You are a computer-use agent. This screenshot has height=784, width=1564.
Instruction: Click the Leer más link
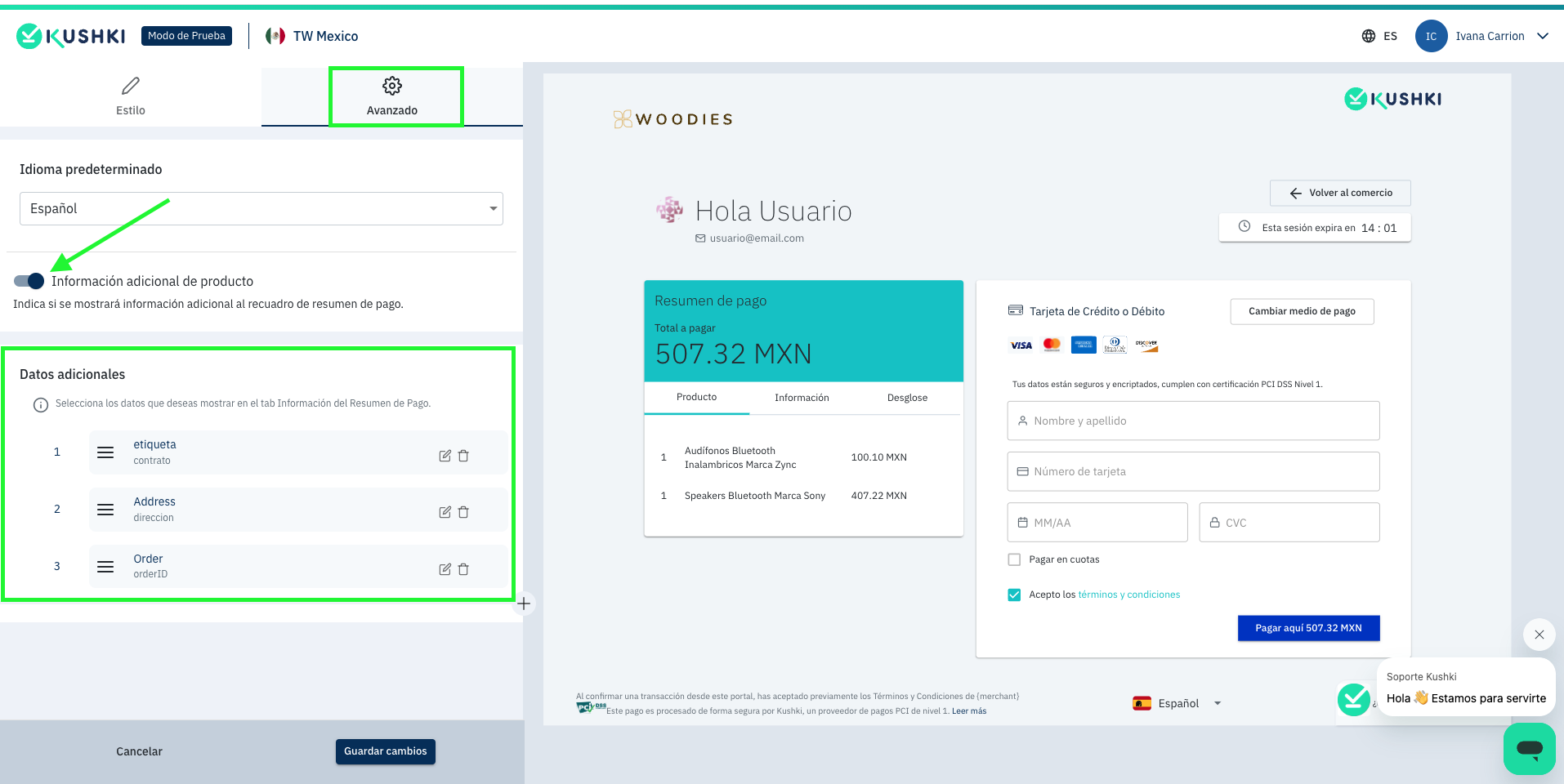pyautogui.click(x=969, y=711)
